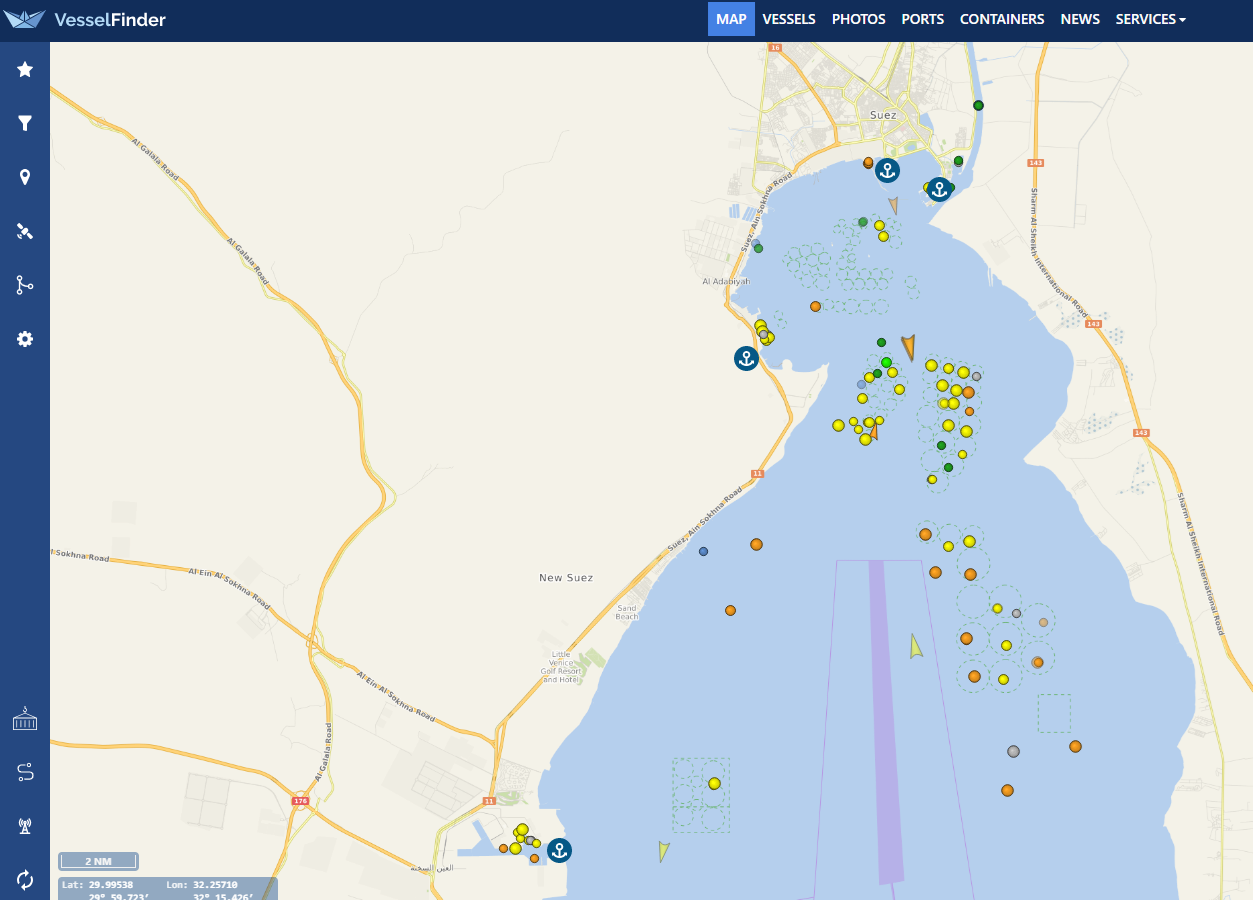Open the PHOTOS menu item
This screenshot has height=900, width=1253.
click(x=859, y=19)
